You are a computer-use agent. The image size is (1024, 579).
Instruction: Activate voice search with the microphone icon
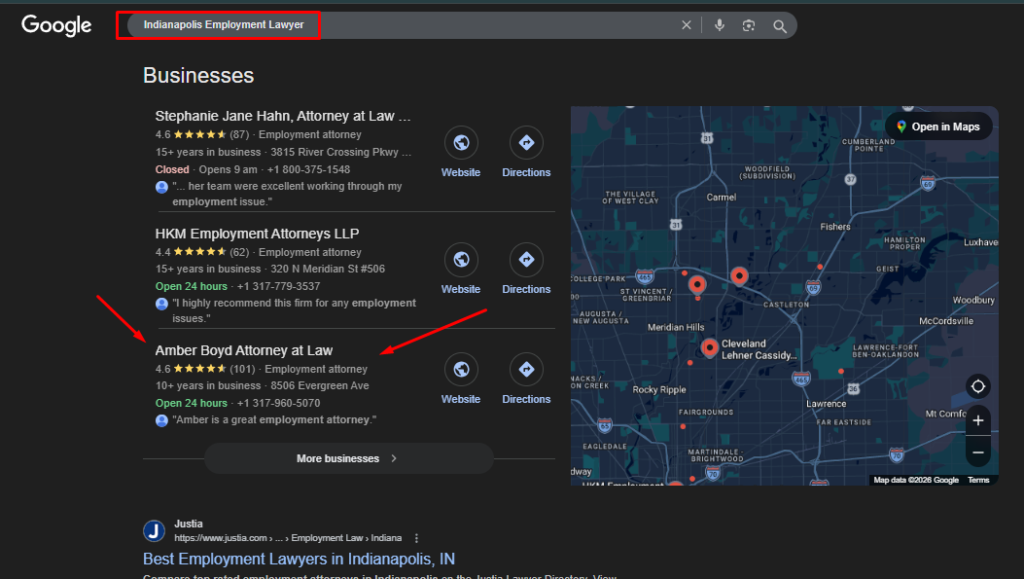tap(720, 25)
